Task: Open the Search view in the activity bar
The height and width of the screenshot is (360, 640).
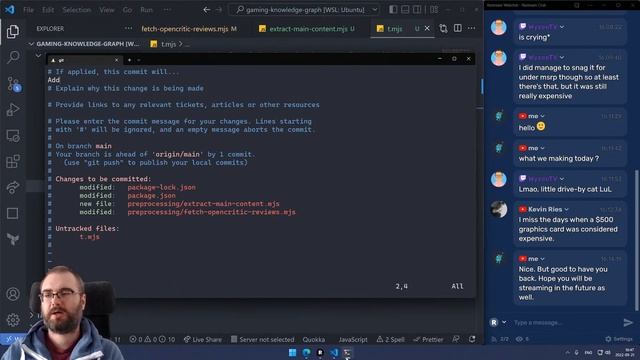Action: (13, 57)
